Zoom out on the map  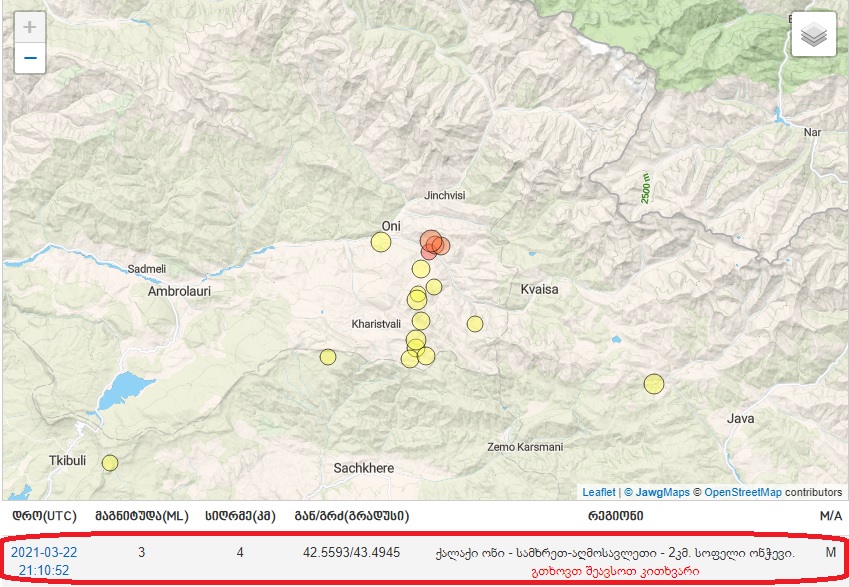[30, 59]
